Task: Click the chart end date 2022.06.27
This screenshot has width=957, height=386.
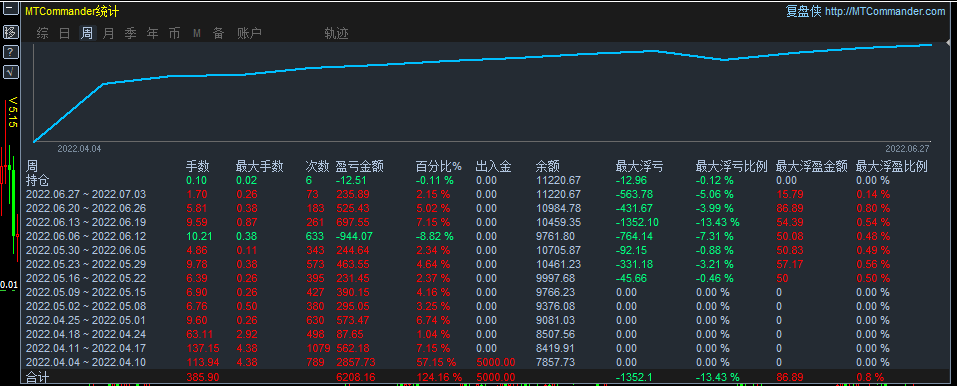Action: point(908,148)
